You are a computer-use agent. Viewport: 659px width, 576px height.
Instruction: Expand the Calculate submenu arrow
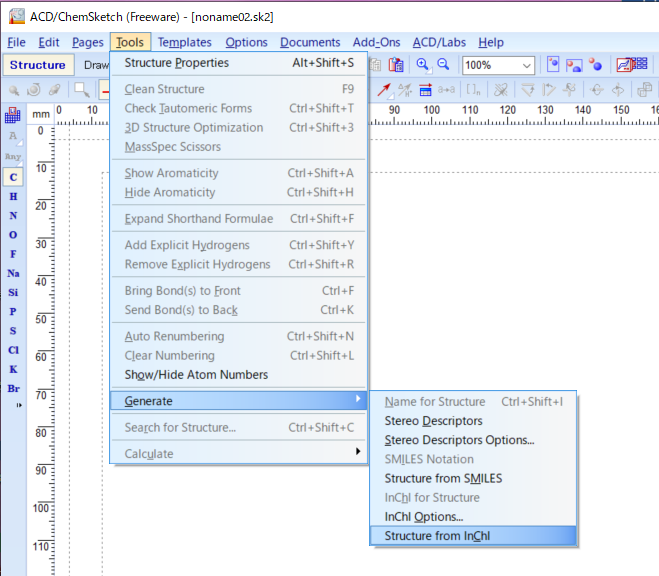coord(358,451)
